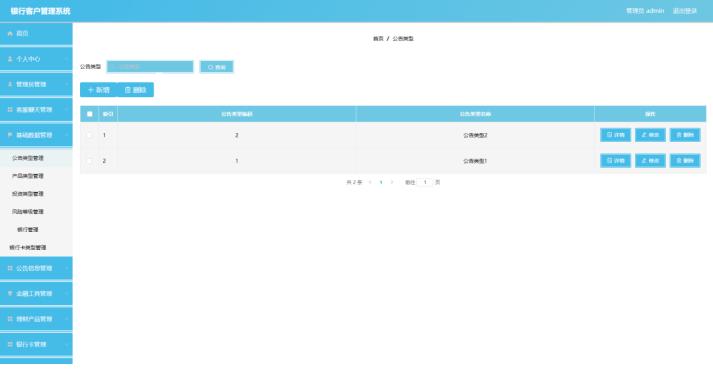Image resolution: width=713 pixels, height=373 pixels.
Task: Go to the previous page arrow
Action: pyautogui.click(x=370, y=182)
